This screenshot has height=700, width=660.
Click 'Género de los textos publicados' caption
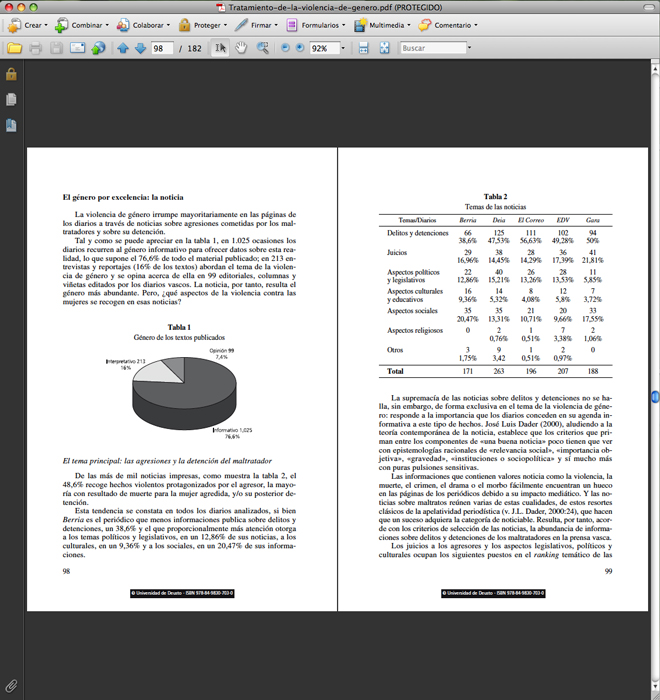(x=179, y=338)
